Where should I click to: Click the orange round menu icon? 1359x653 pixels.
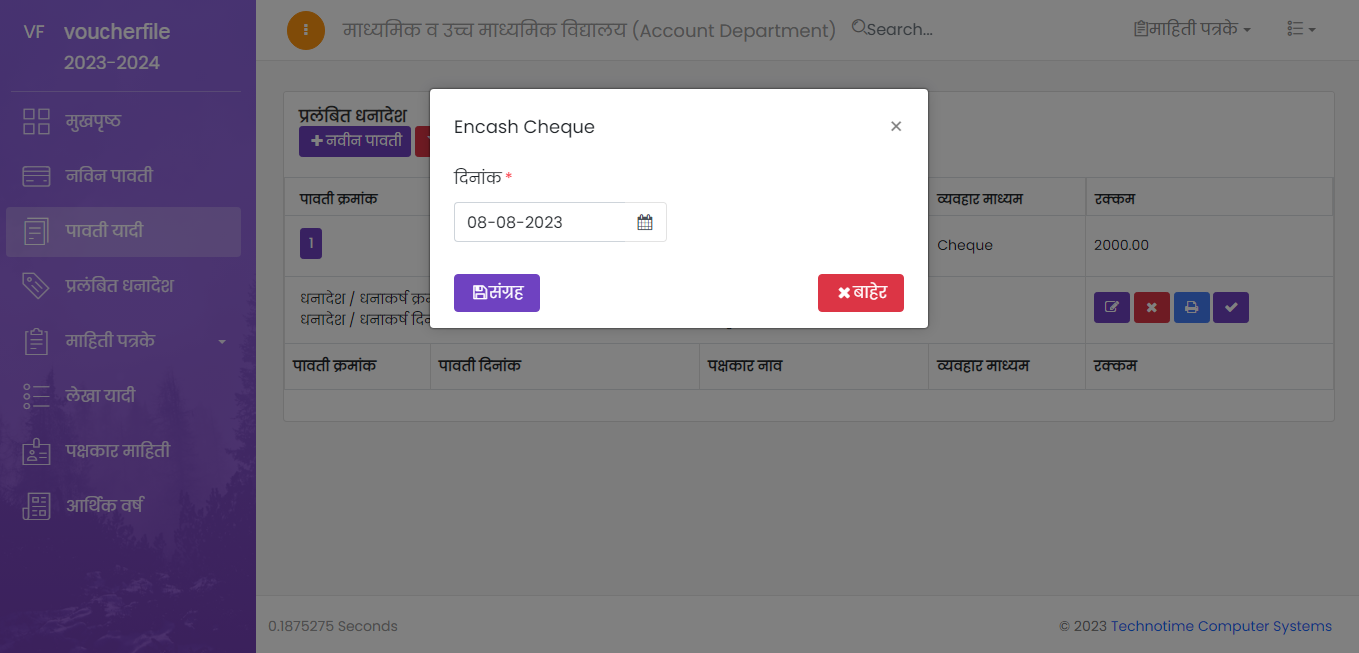pos(306,30)
